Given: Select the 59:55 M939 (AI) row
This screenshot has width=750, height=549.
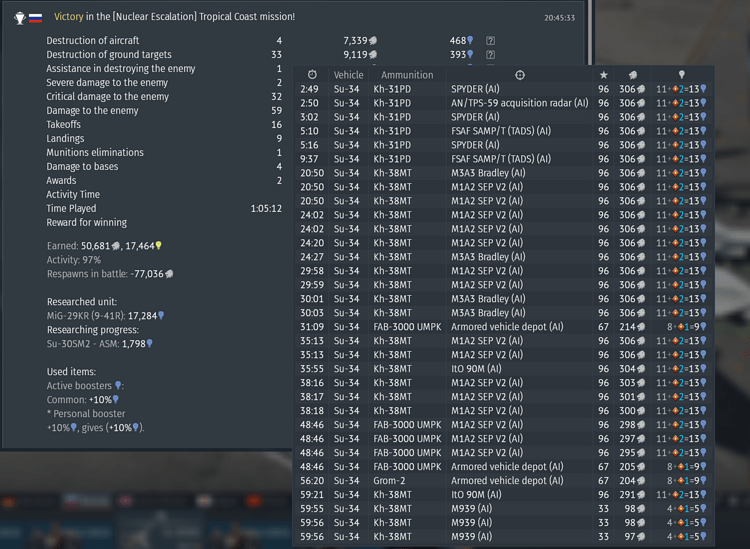Looking at the screenshot, I should pos(503,508).
